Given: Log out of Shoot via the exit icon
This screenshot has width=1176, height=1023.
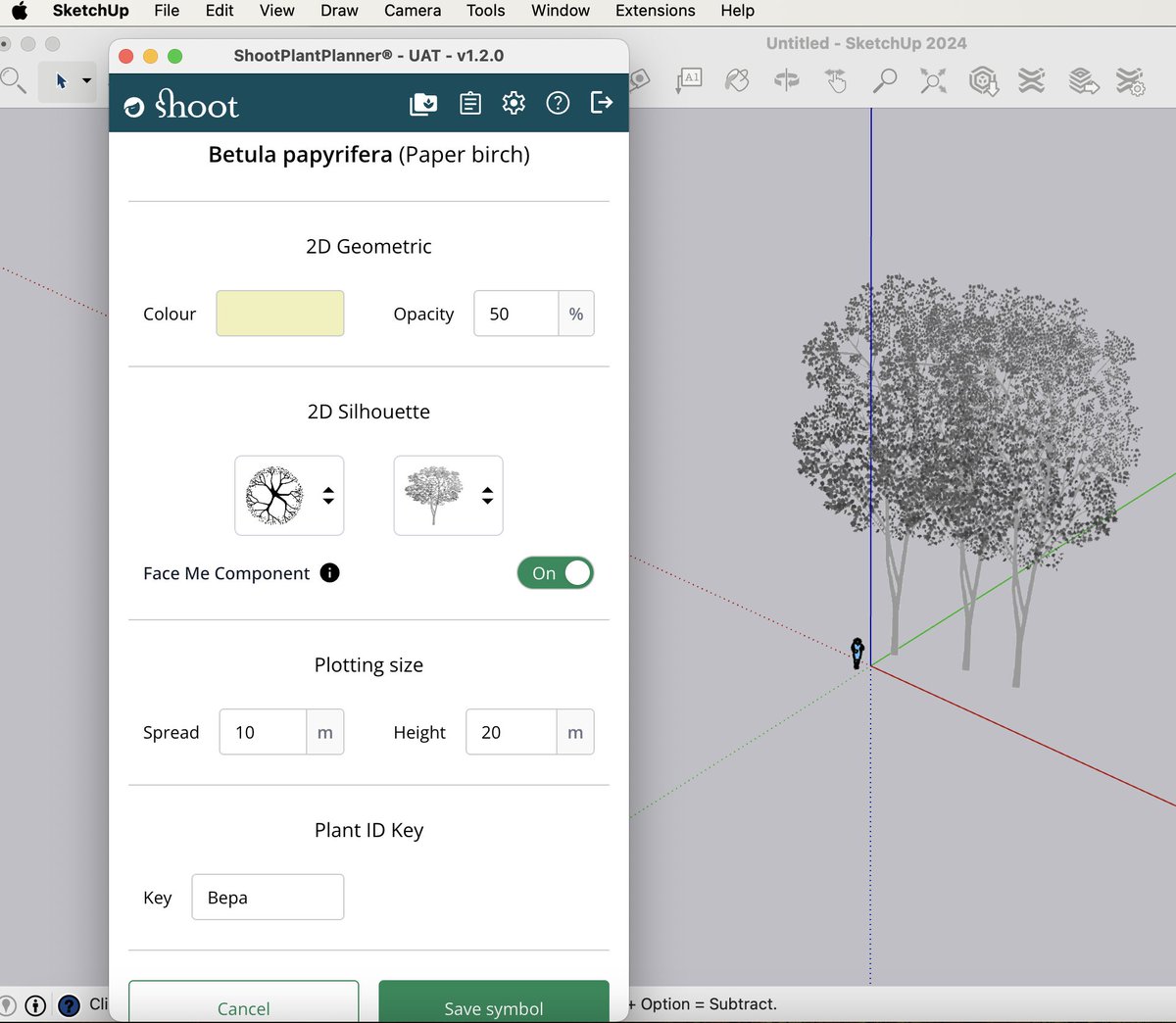Looking at the screenshot, I should coord(601,103).
